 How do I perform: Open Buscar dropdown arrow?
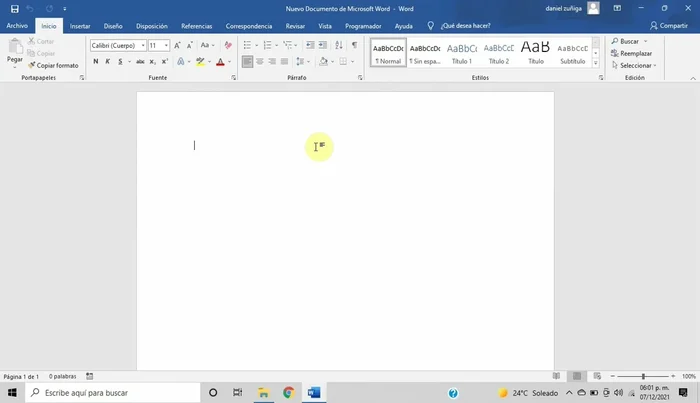tap(646, 41)
